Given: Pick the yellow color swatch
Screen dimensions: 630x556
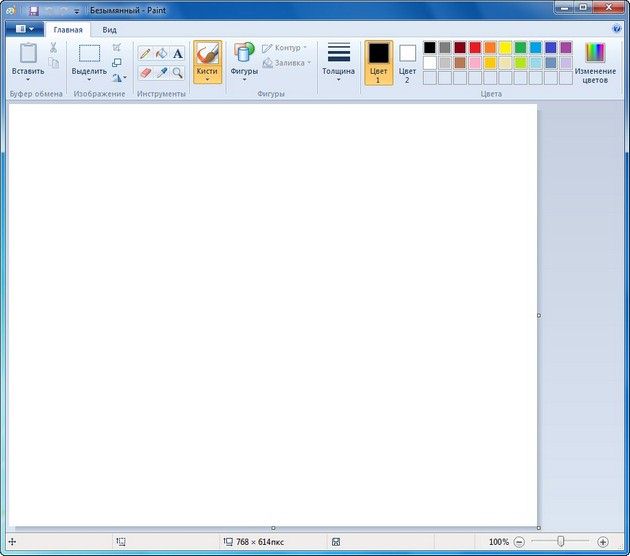Looking at the screenshot, I should click(x=505, y=47).
